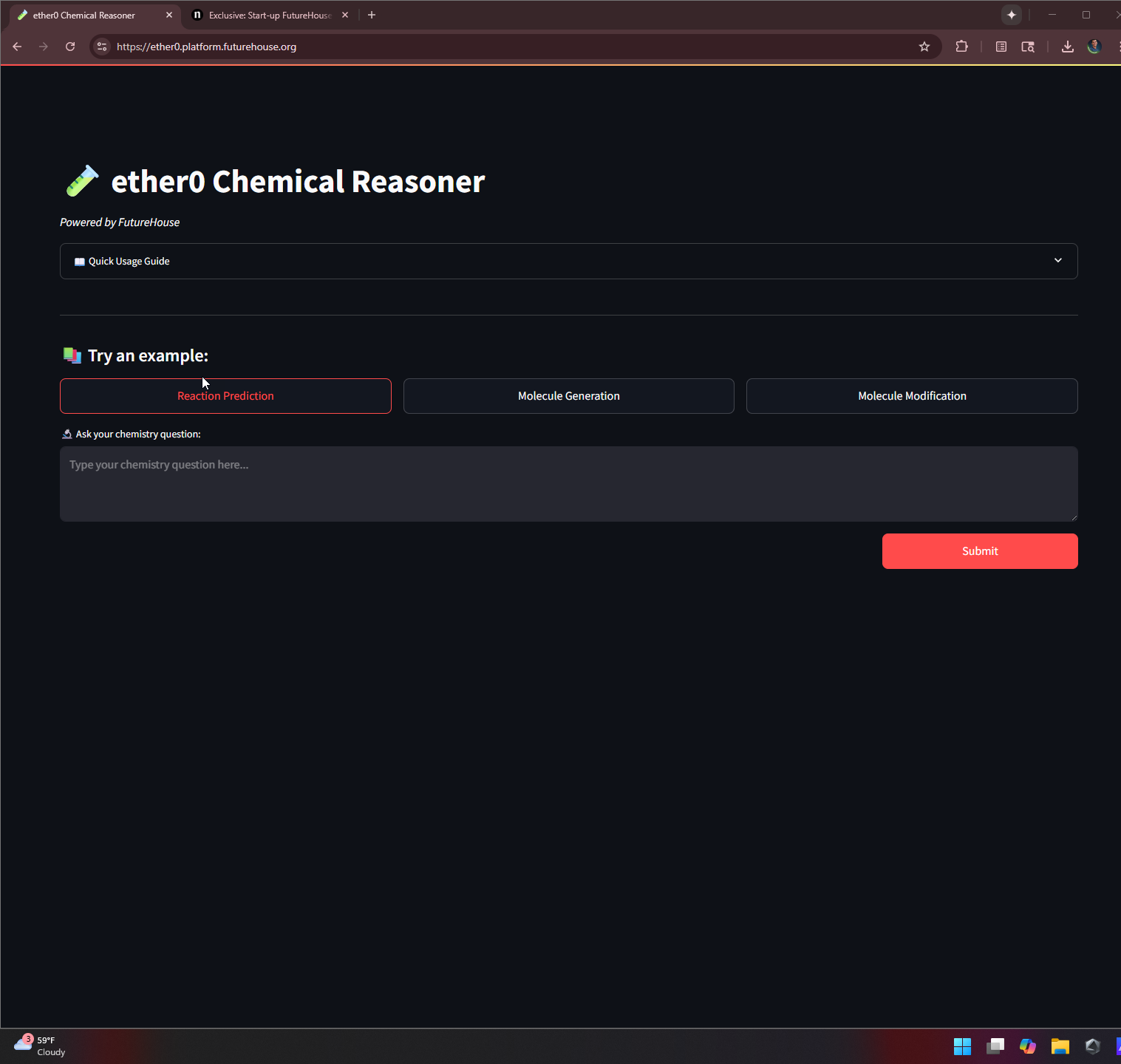Open File Explorer from the taskbar

[x=1060, y=1046]
